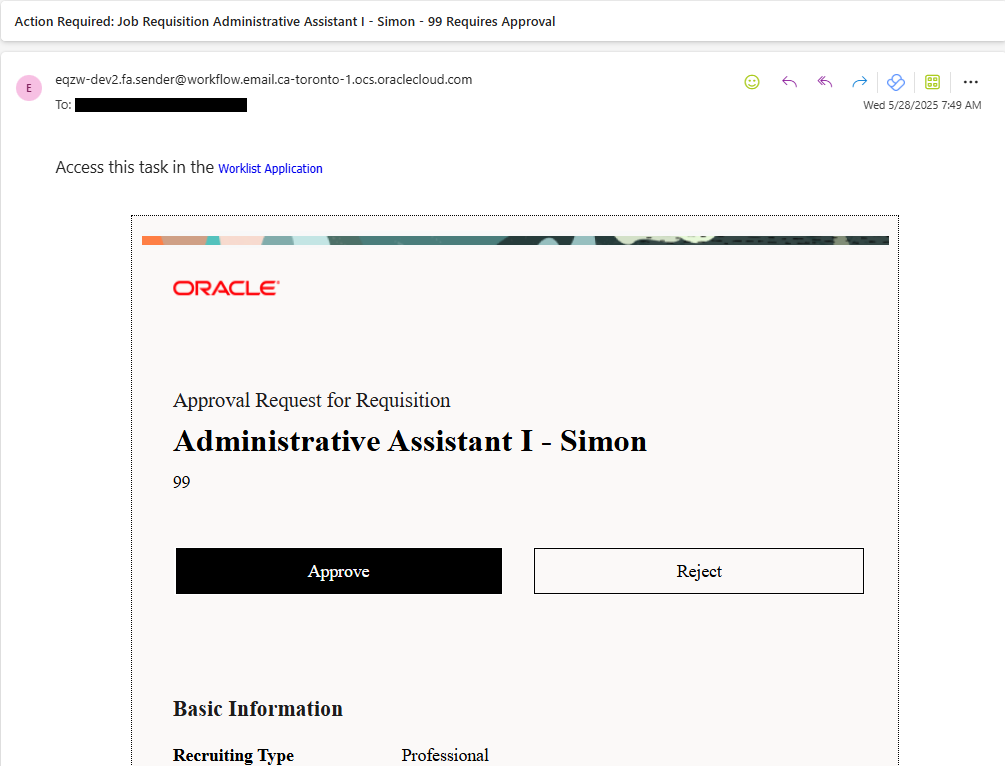Click the sender's avatar circle
Viewport: 1005px width, 766px height.
pyautogui.click(x=28, y=87)
